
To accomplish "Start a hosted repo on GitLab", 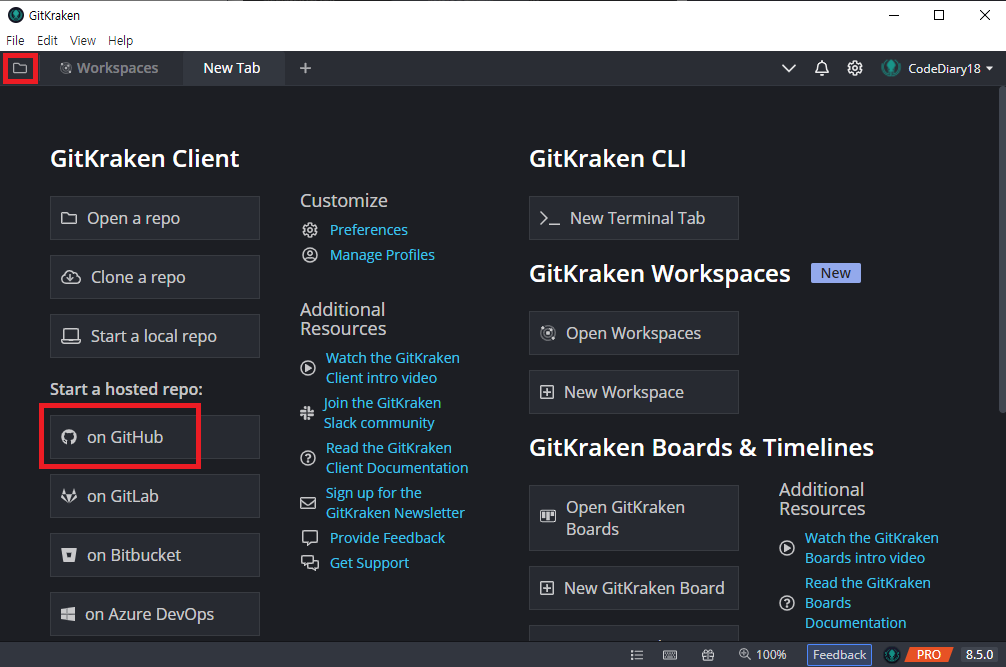I will (155, 496).
